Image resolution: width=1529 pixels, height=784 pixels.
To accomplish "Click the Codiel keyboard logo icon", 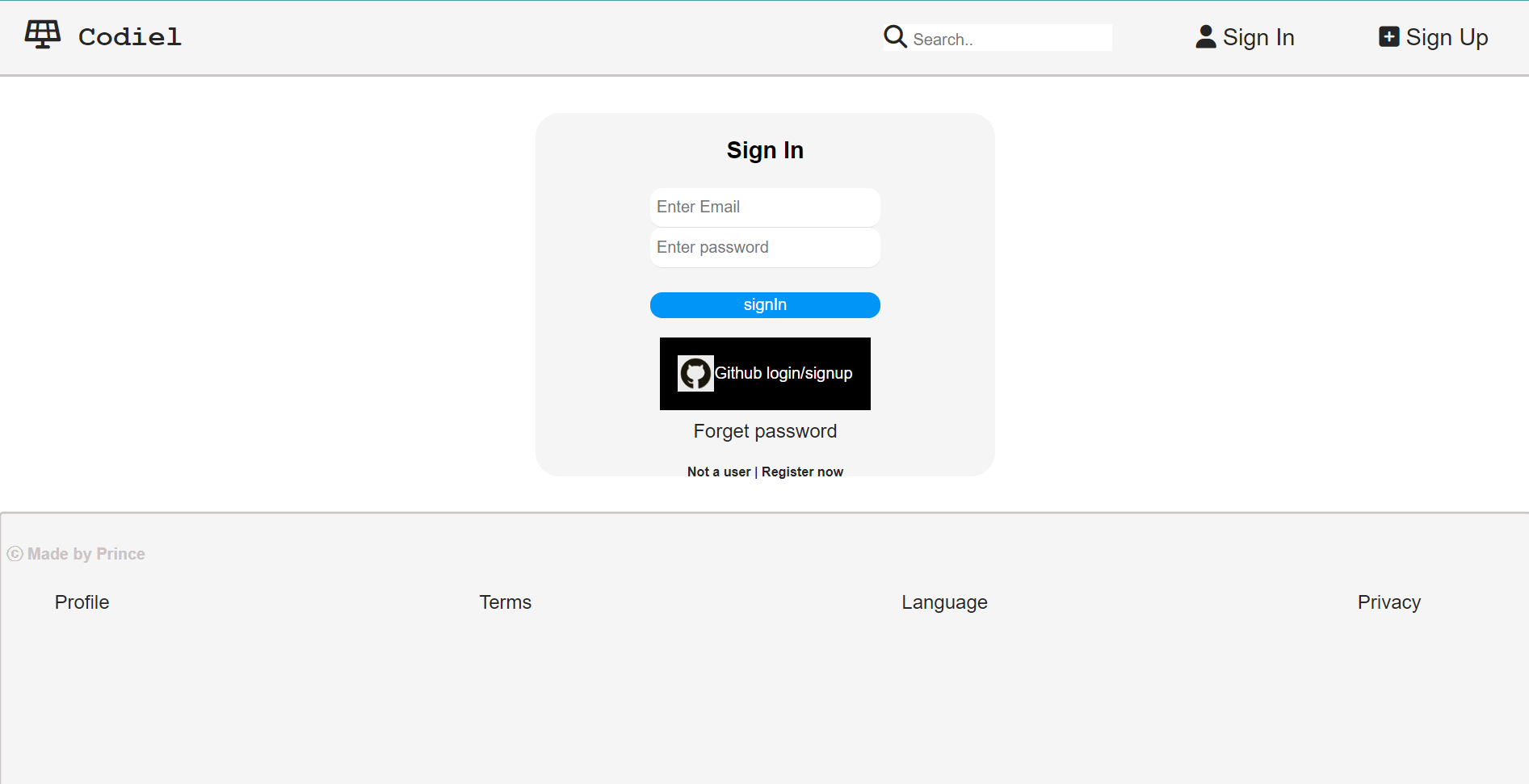I will click(x=41, y=34).
